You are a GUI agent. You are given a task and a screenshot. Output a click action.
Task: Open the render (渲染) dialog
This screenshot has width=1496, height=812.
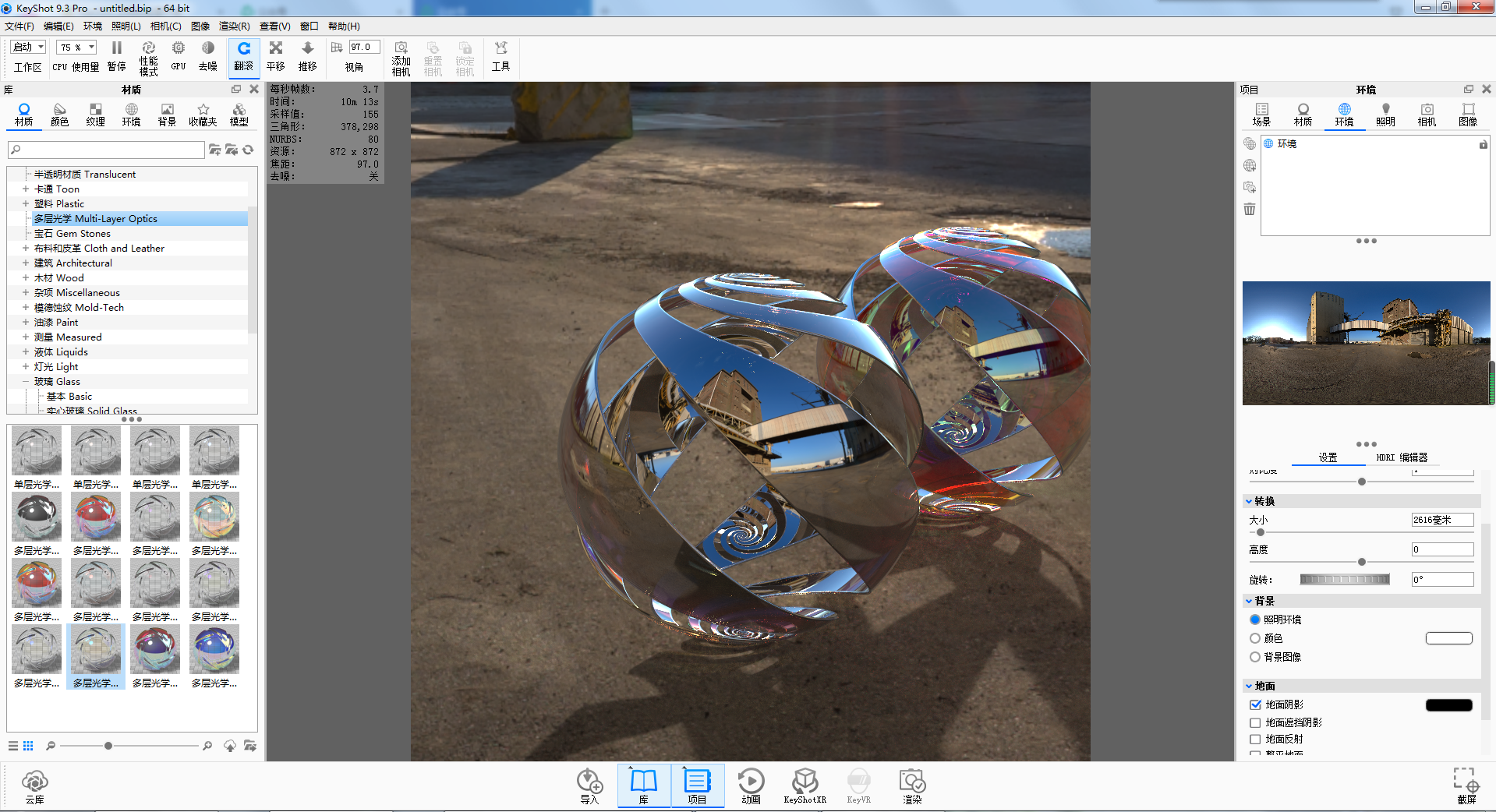912,786
